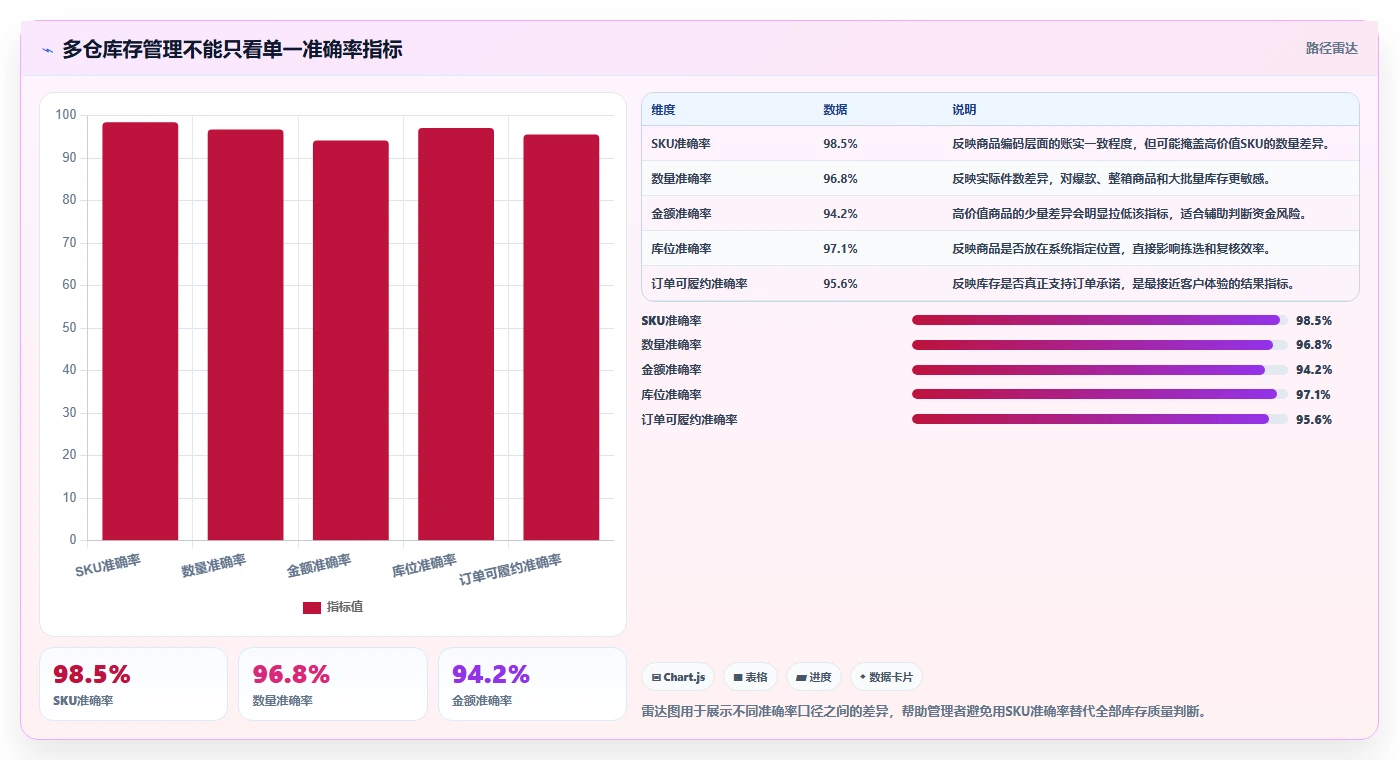Click the 98.5% label beside the SKU progress bar
The width and height of the screenshot is (1399, 760).
coord(1313,321)
